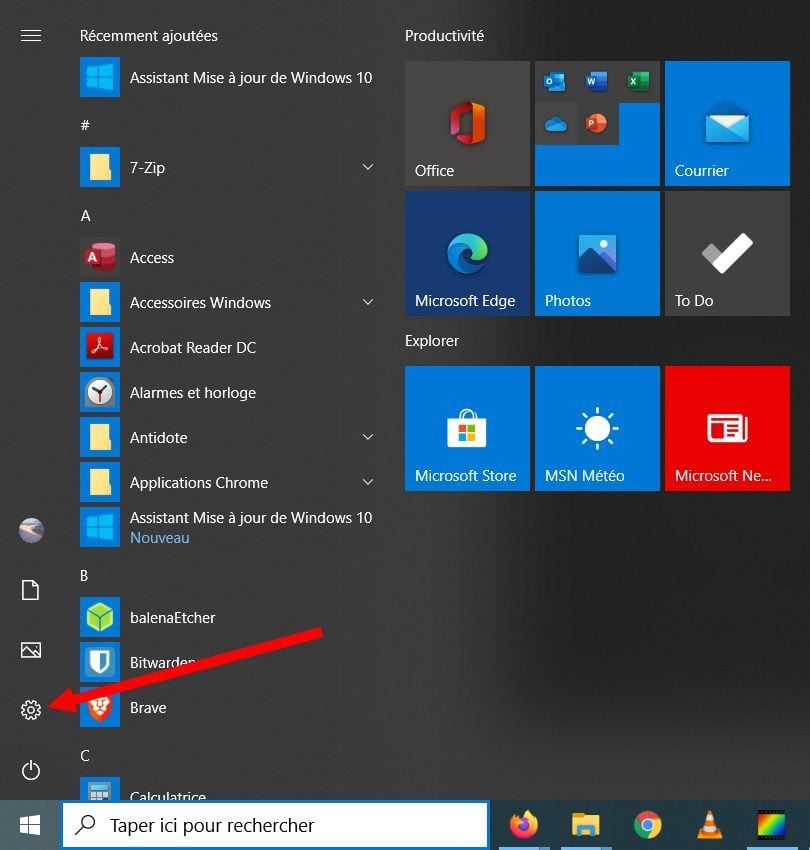This screenshot has width=810, height=850.
Task: Open OneDrive from the Office apps tile
Action: (x=555, y=124)
